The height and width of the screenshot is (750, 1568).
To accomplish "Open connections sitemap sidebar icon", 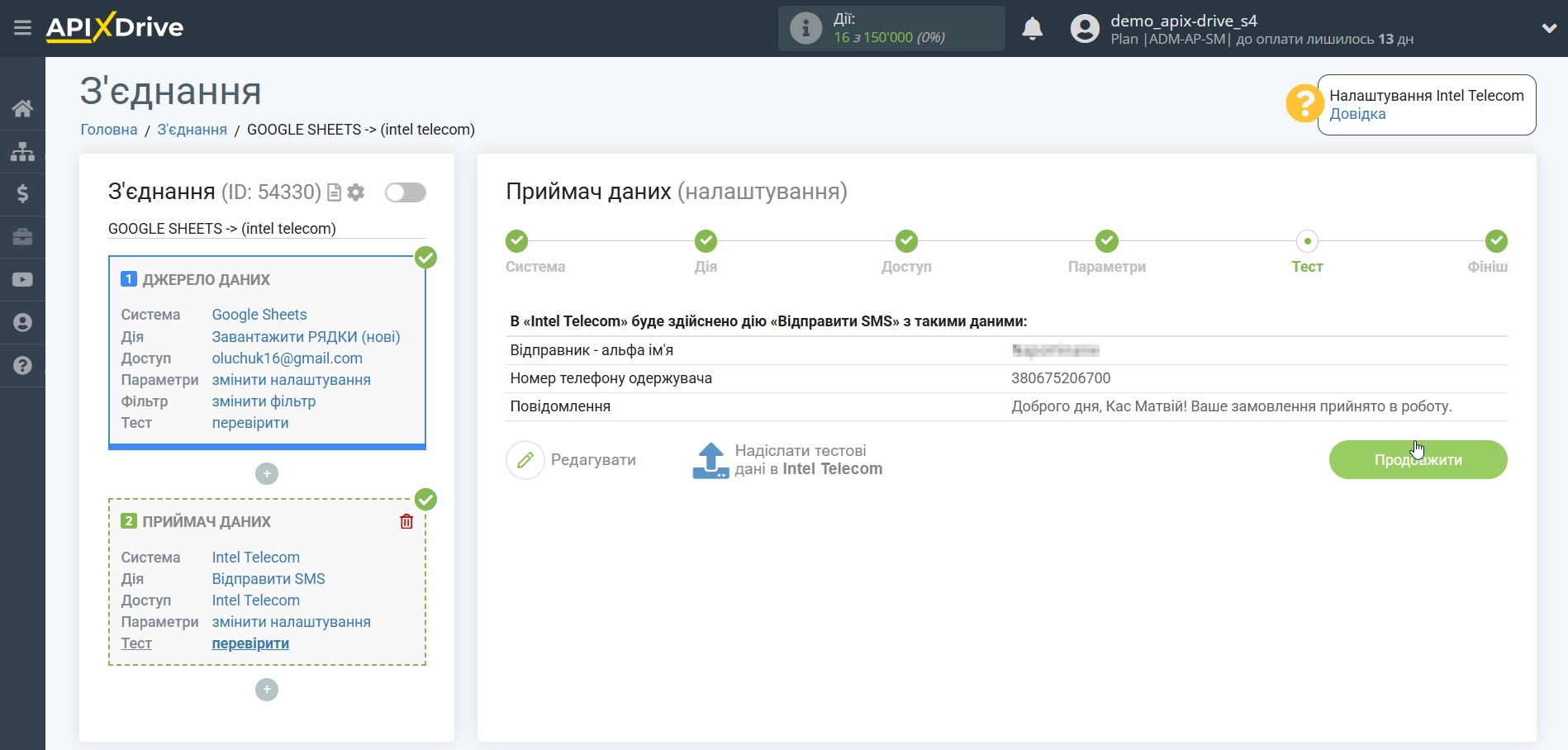I will coord(22,151).
